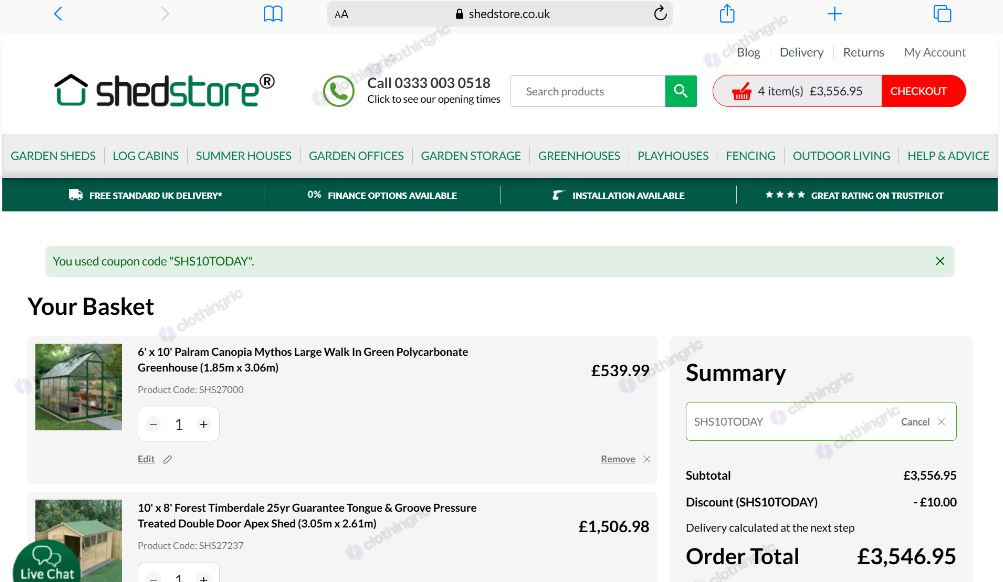Click the Palram greenhouse thumbnail

pyautogui.click(x=78, y=387)
